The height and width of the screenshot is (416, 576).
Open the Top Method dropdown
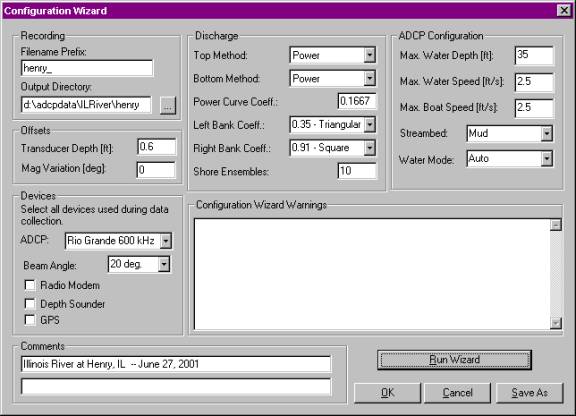point(370,55)
